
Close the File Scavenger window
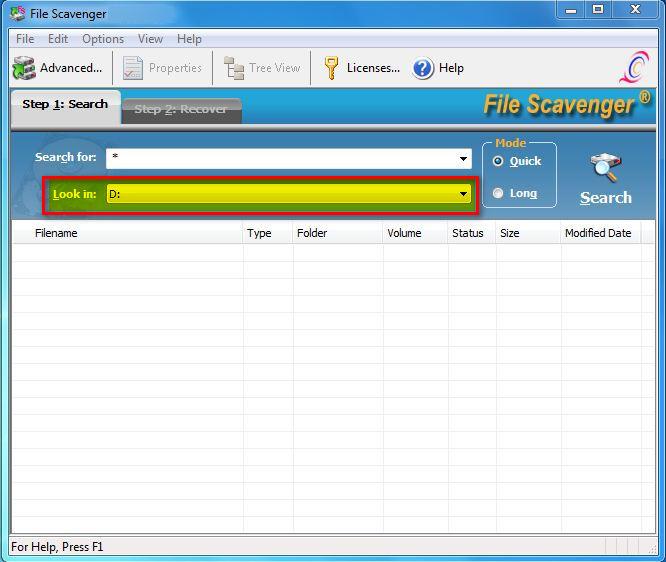pyautogui.click(x=635, y=10)
